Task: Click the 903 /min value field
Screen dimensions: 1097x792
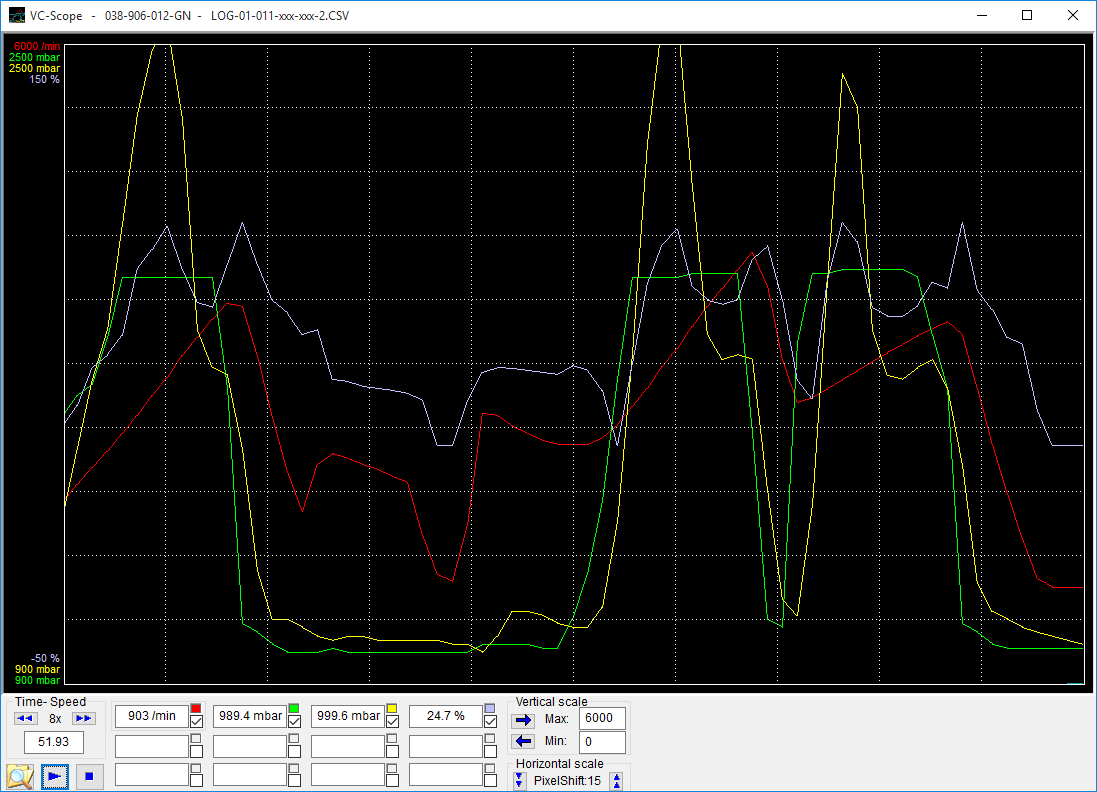Action: 151,716
